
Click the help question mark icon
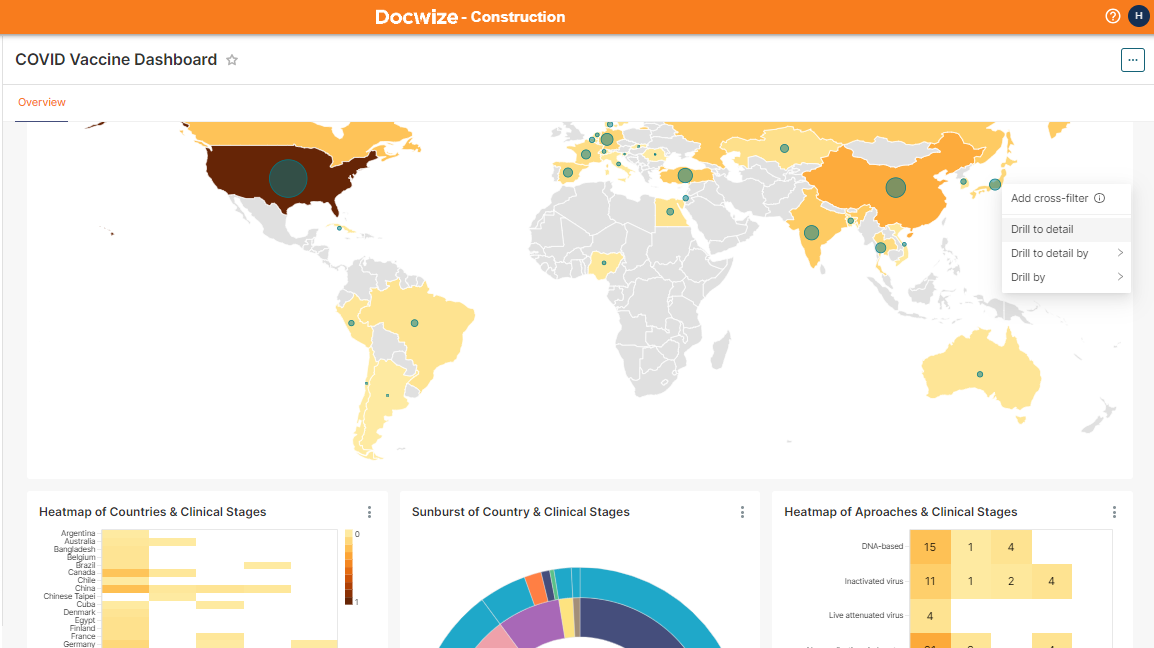(x=1112, y=16)
